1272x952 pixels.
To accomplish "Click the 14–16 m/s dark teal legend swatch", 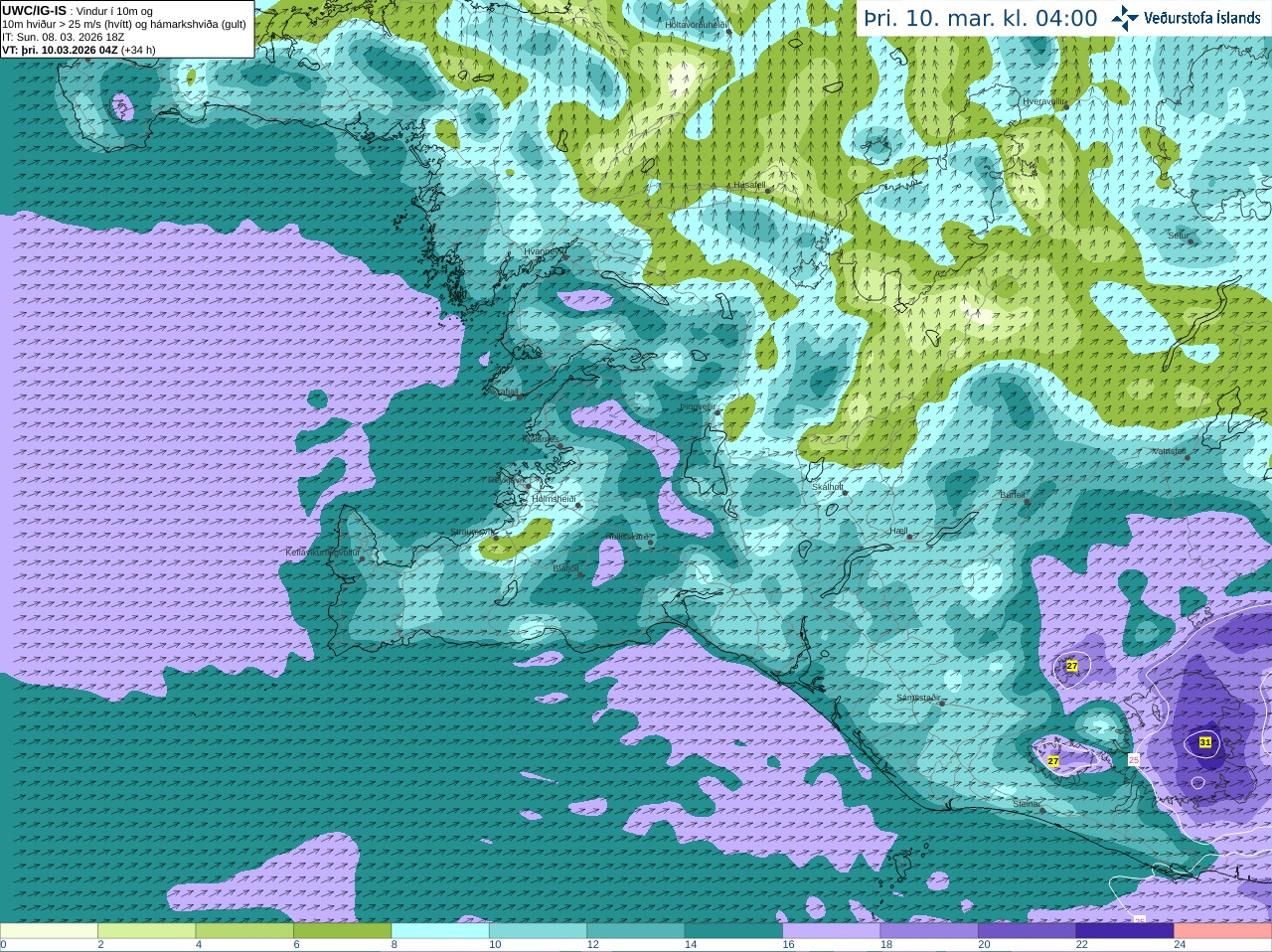I will (733, 931).
